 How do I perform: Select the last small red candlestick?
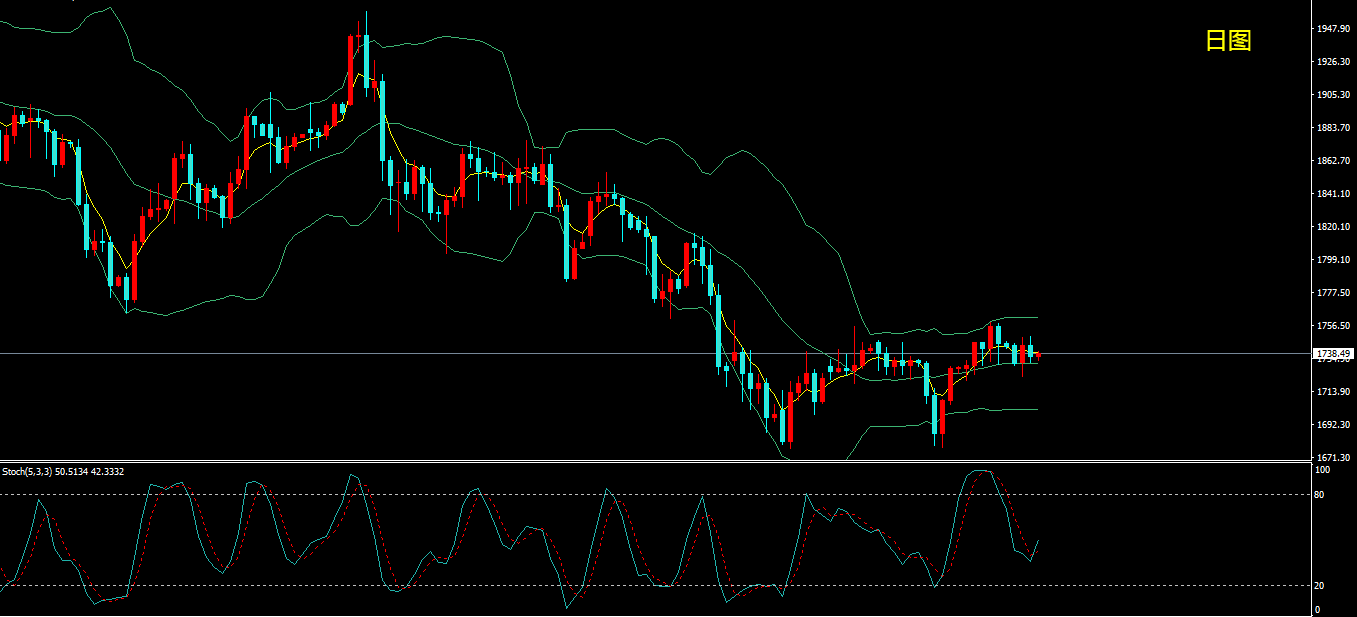(x=1039, y=355)
